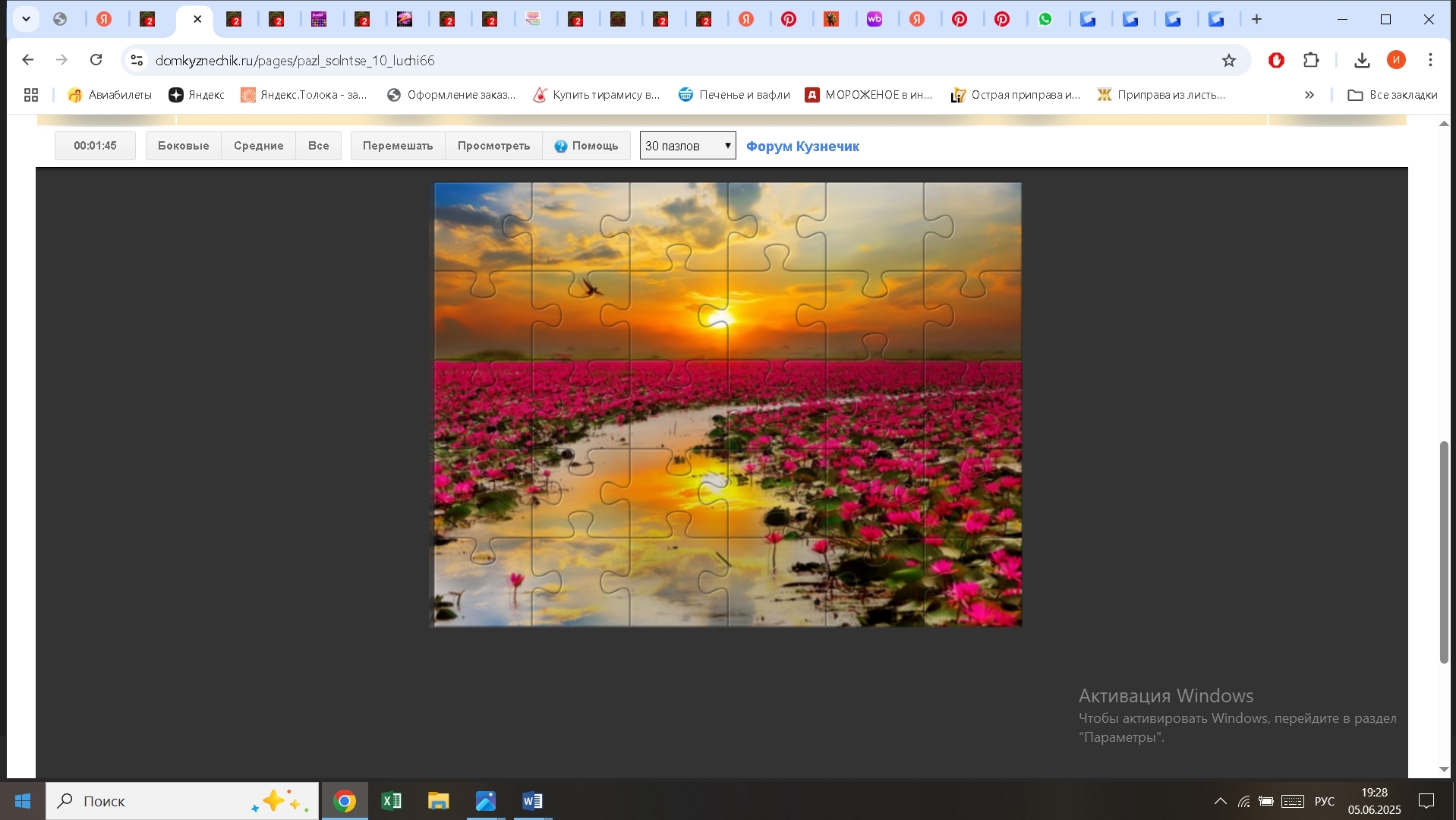This screenshot has width=1456, height=820.
Task: Click the page vertical scrollbar thumb
Action: pyautogui.click(x=1444, y=552)
